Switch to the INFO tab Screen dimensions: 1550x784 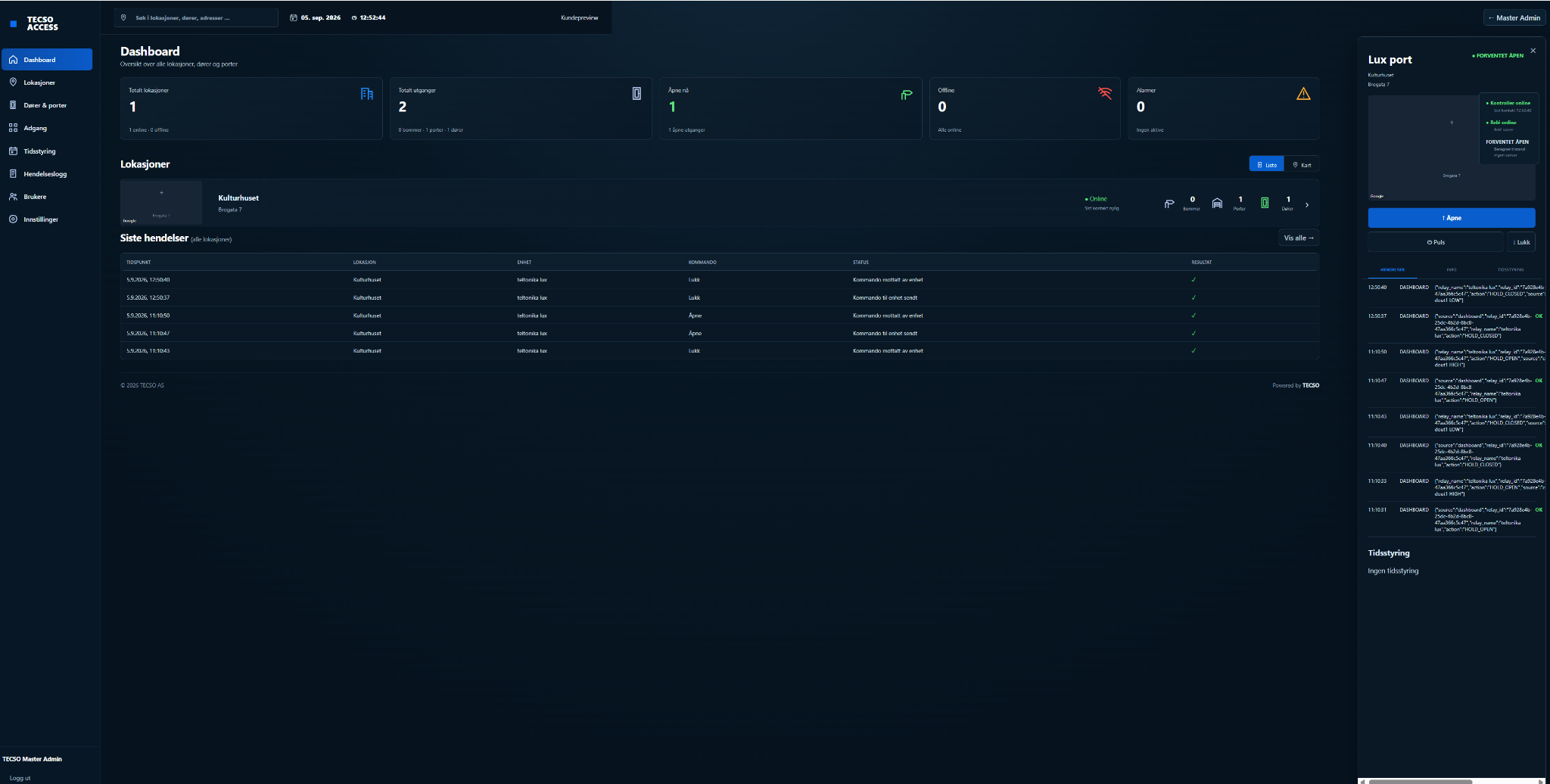(x=1452, y=269)
